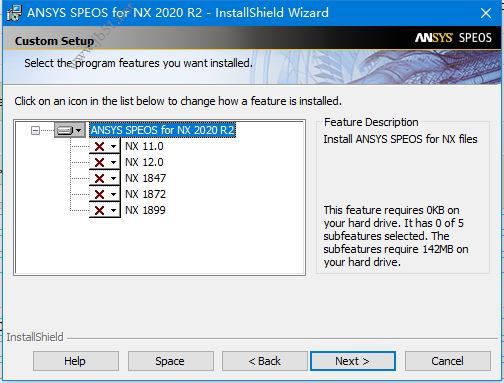Screen dimensions: 504x383
Task: Select the NX 1899 subfeature label
Action: (x=145, y=210)
